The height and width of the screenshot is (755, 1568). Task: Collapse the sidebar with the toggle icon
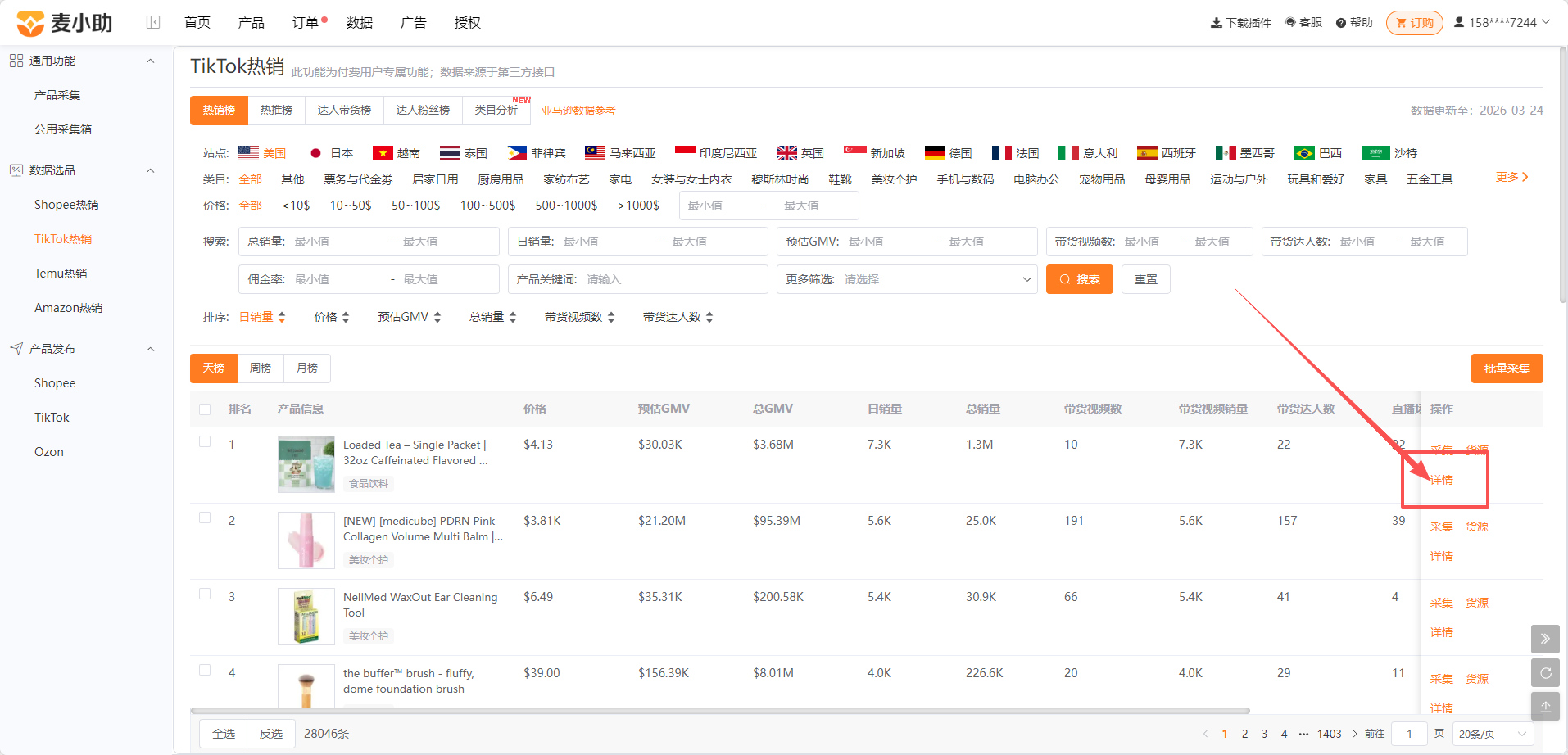(153, 22)
